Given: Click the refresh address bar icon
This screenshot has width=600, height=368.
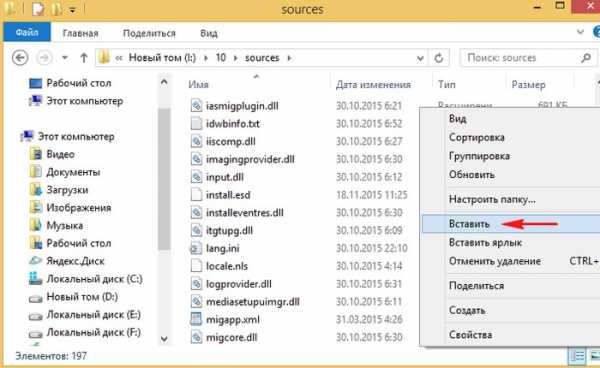Looking at the screenshot, I should click(439, 58).
